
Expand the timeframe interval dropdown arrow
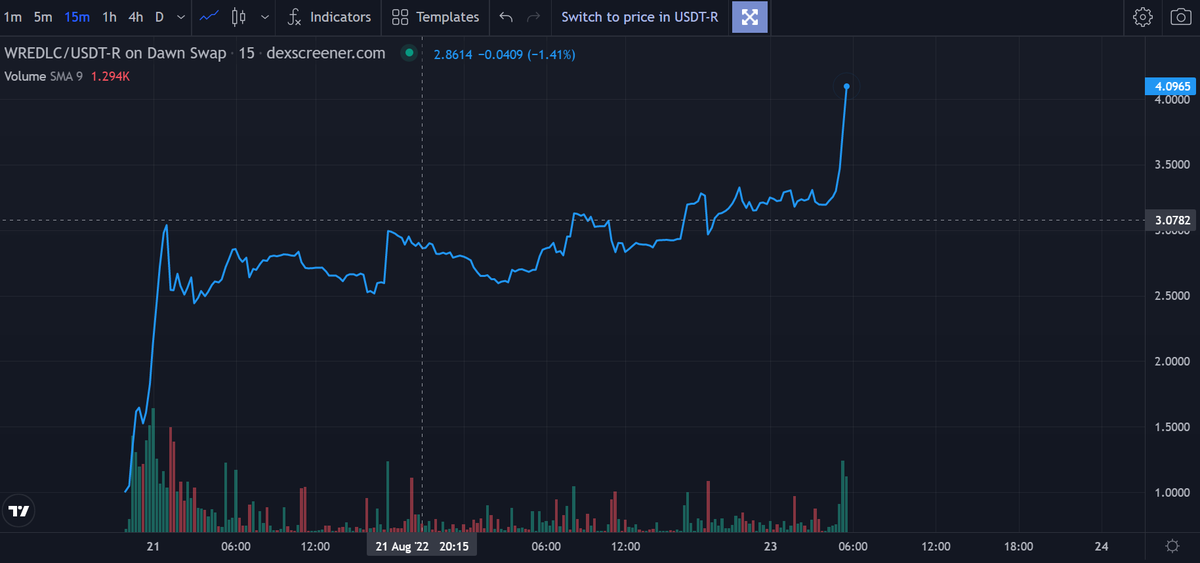[180, 17]
